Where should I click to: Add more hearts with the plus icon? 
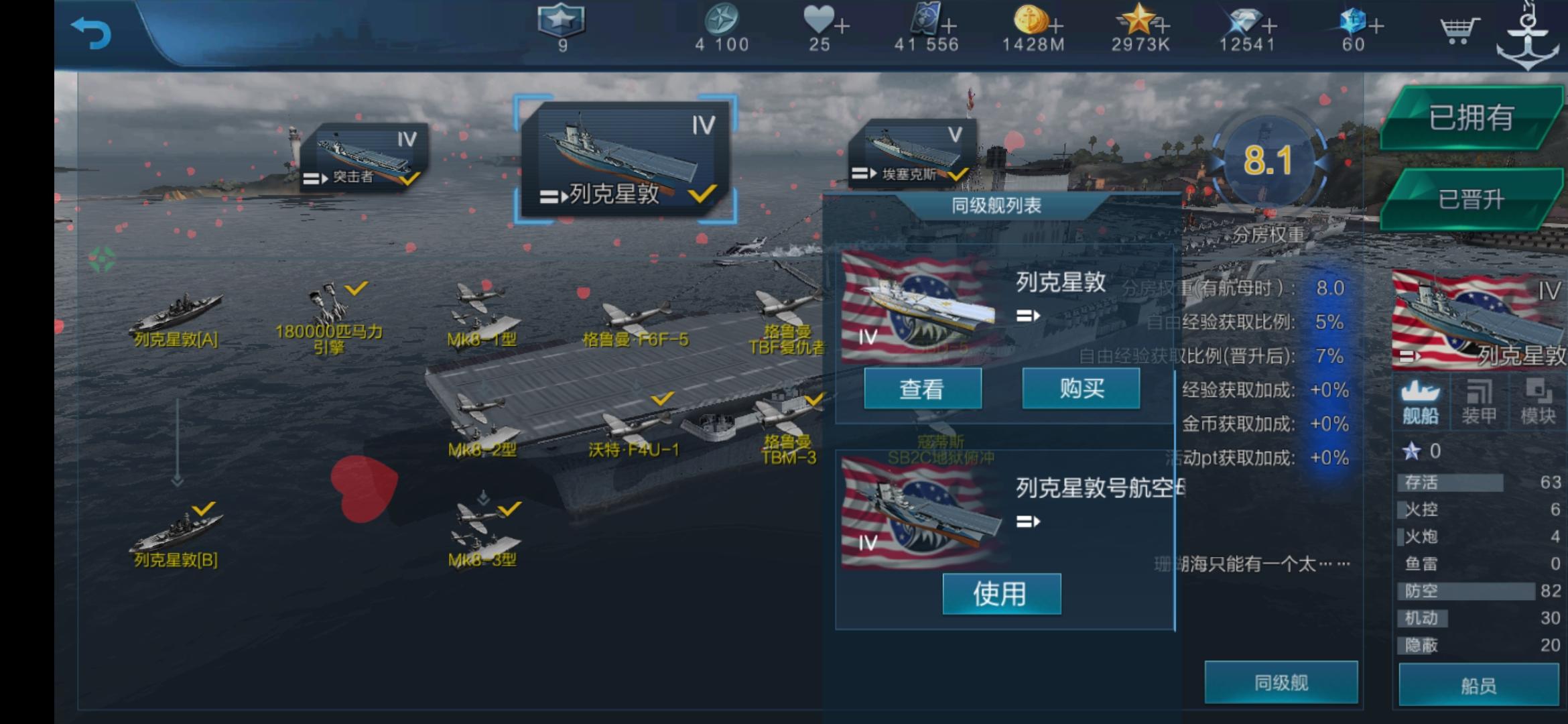(x=842, y=27)
